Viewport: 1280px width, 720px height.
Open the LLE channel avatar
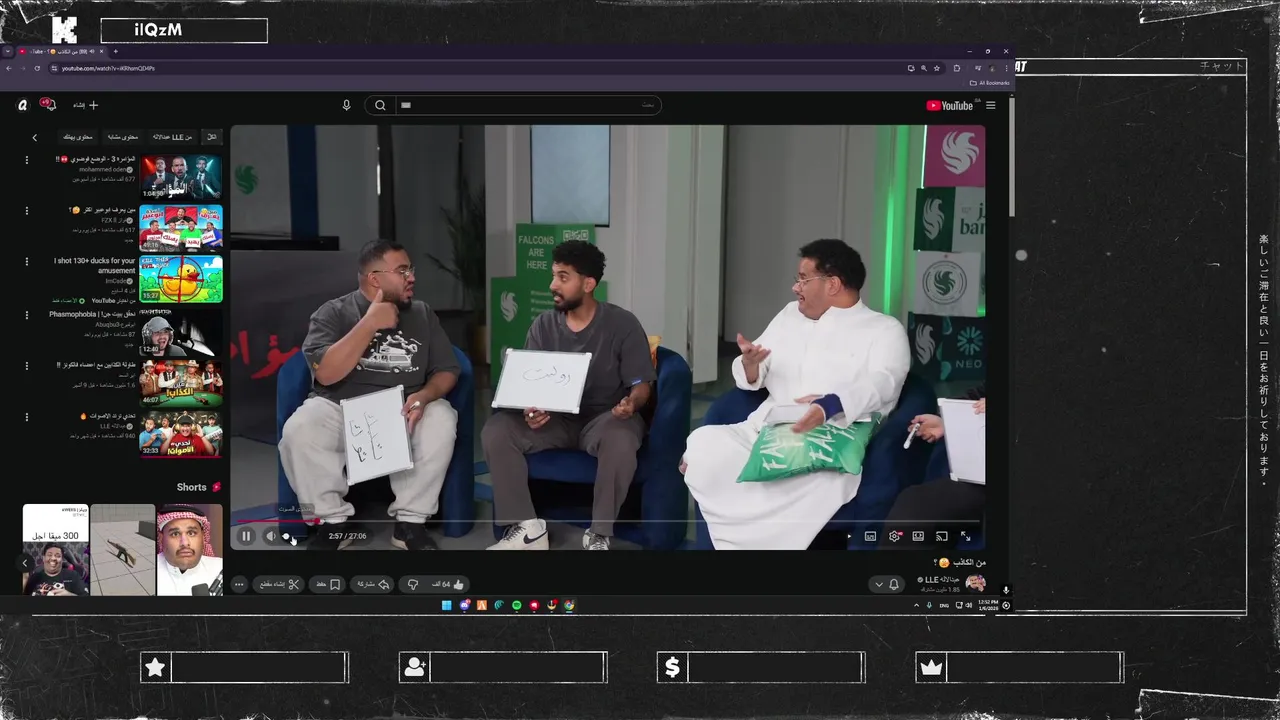(975, 583)
